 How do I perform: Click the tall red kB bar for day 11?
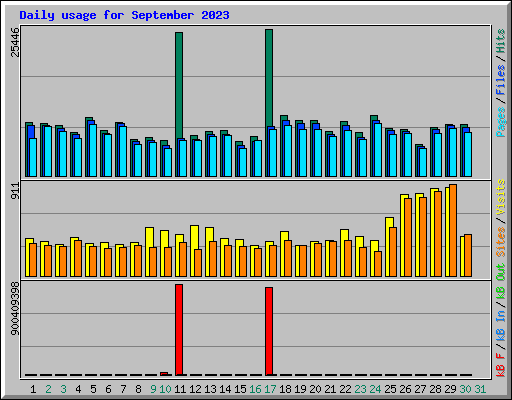179,330
